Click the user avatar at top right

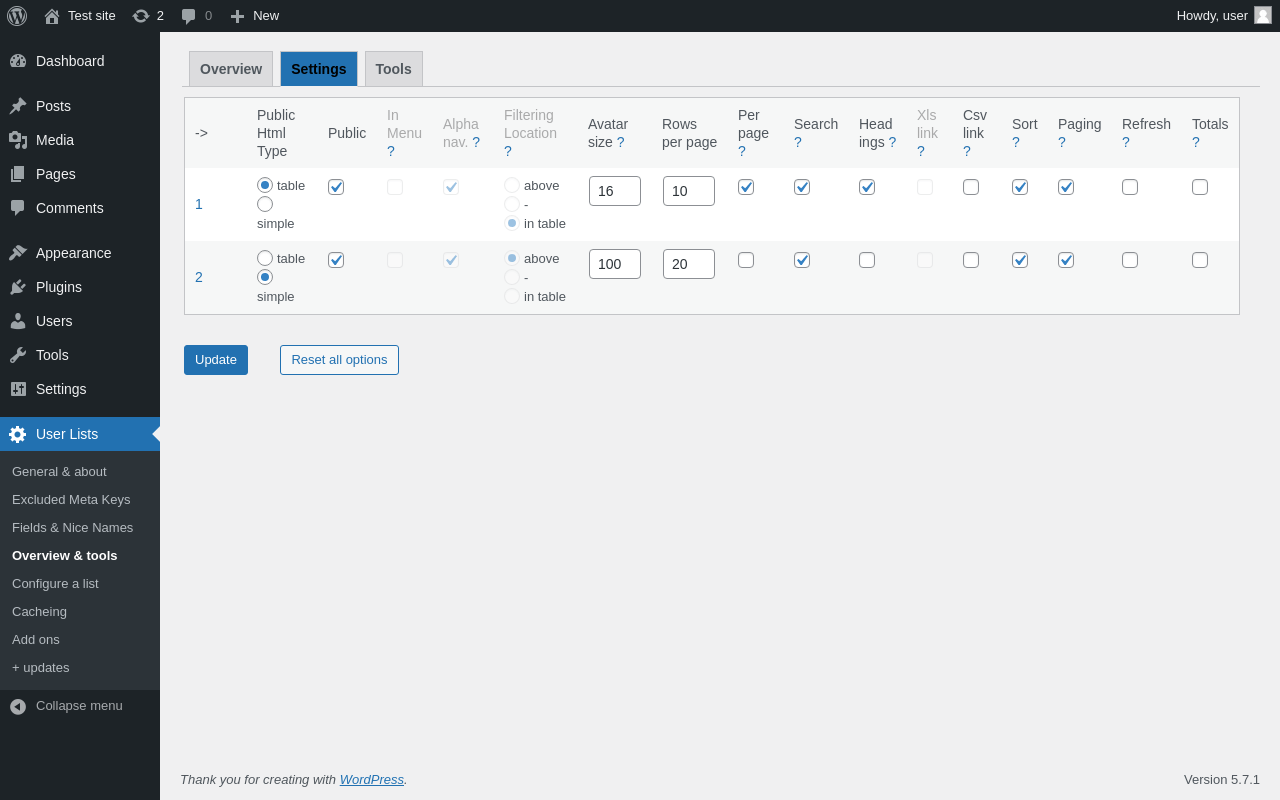(1263, 15)
